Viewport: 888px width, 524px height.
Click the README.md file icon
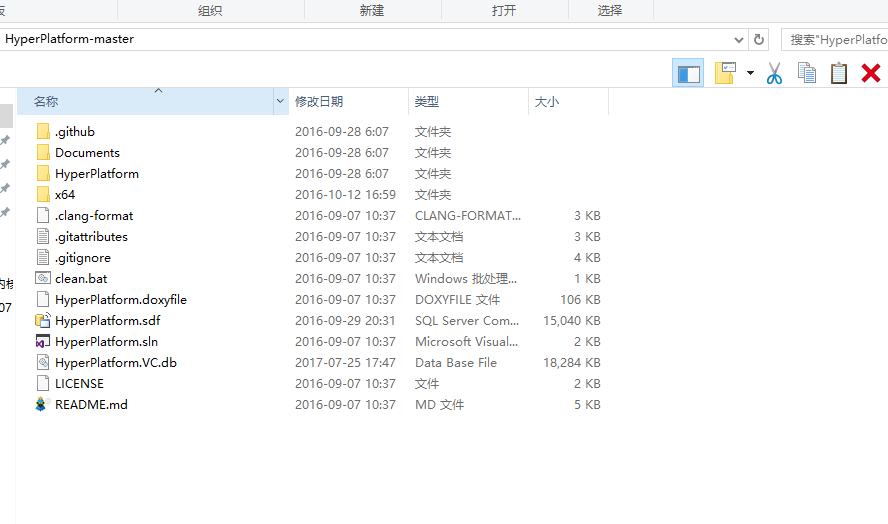pyautogui.click(x=42, y=404)
